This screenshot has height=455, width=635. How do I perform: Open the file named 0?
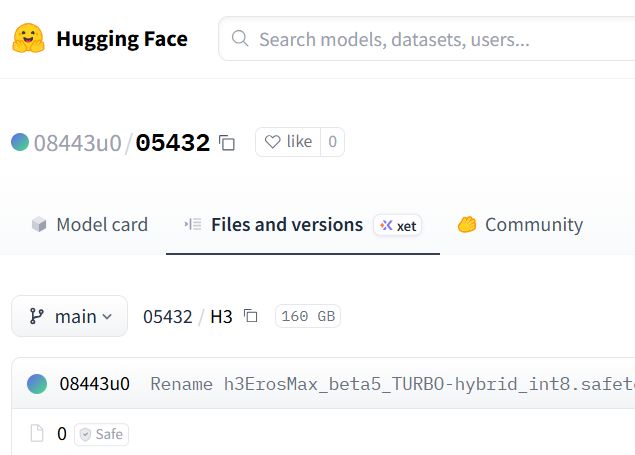pos(62,434)
